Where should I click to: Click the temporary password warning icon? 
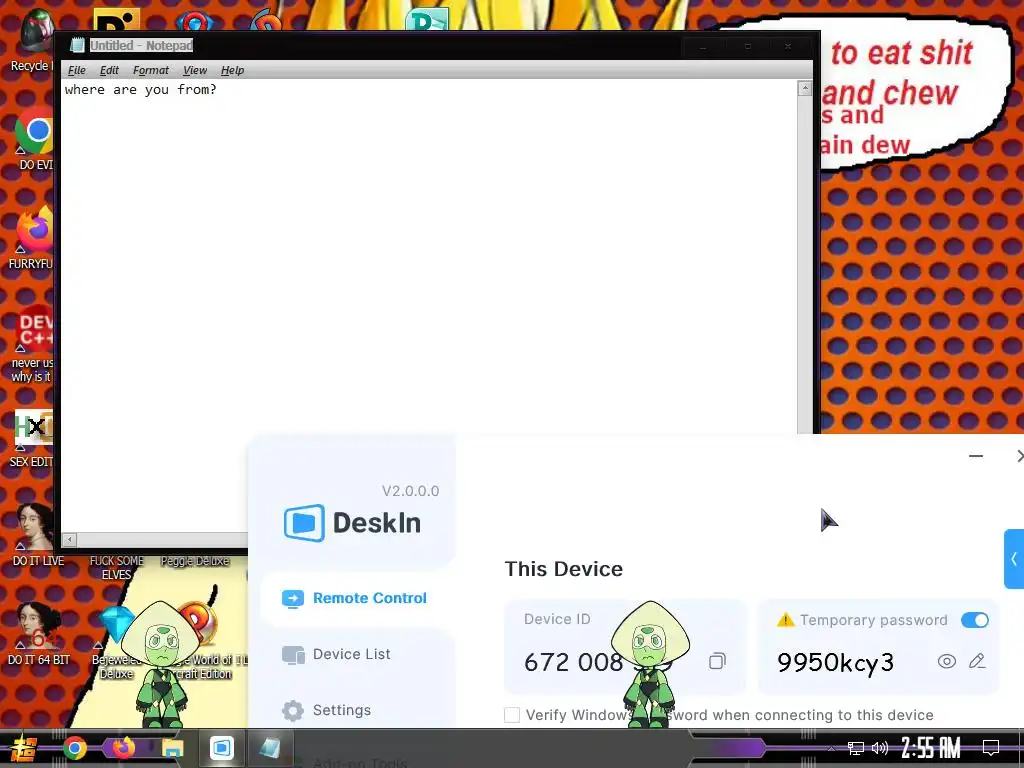point(785,620)
